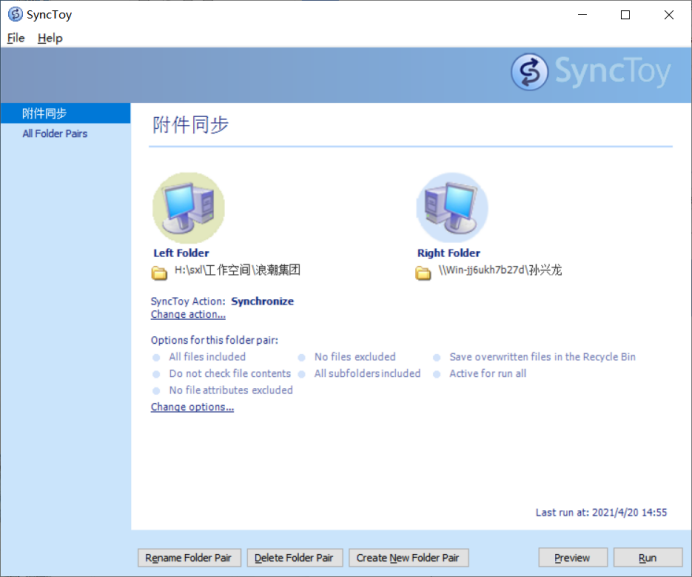This screenshot has width=692, height=577.
Task: Click the Preview button
Action: [572, 558]
